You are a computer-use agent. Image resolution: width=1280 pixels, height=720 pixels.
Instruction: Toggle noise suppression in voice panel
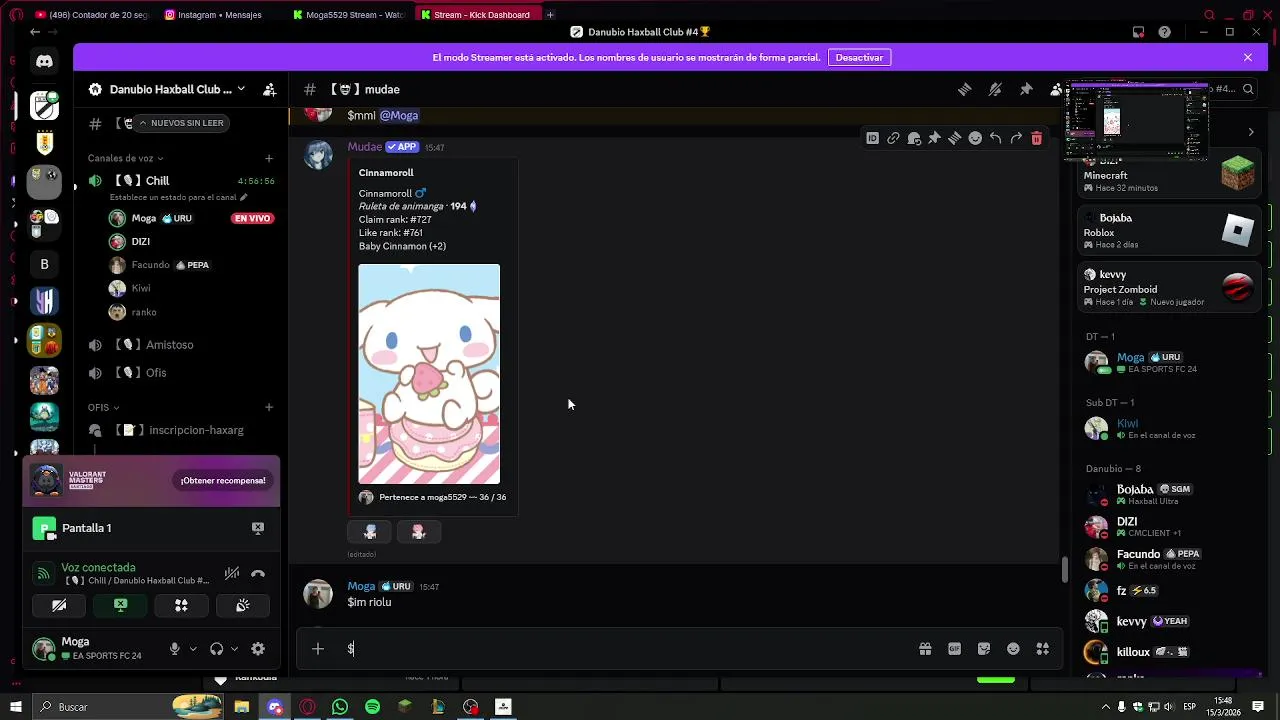[x=231, y=574]
